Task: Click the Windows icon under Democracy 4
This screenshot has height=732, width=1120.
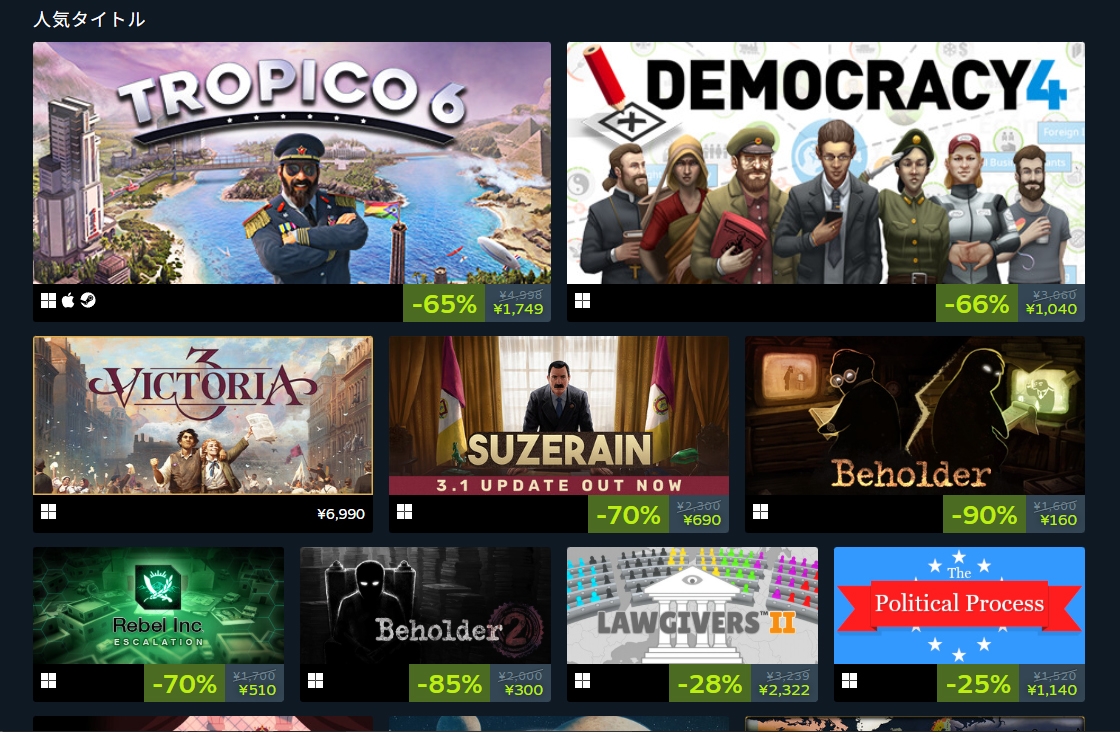Action: click(583, 301)
